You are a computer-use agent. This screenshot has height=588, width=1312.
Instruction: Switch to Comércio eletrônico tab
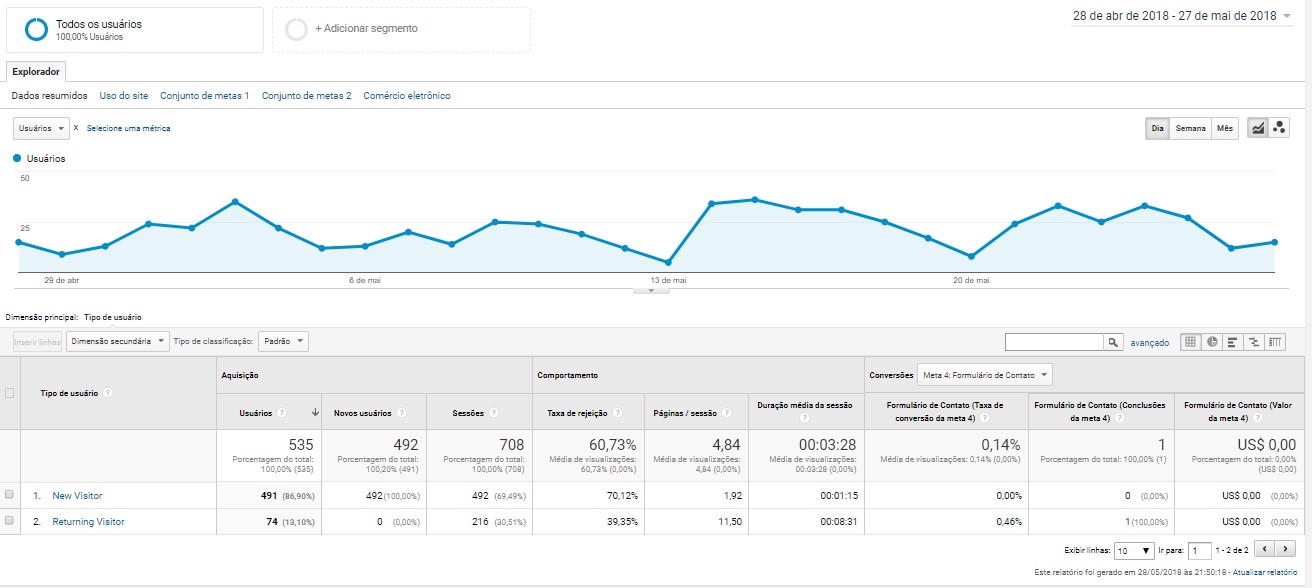tap(407, 96)
